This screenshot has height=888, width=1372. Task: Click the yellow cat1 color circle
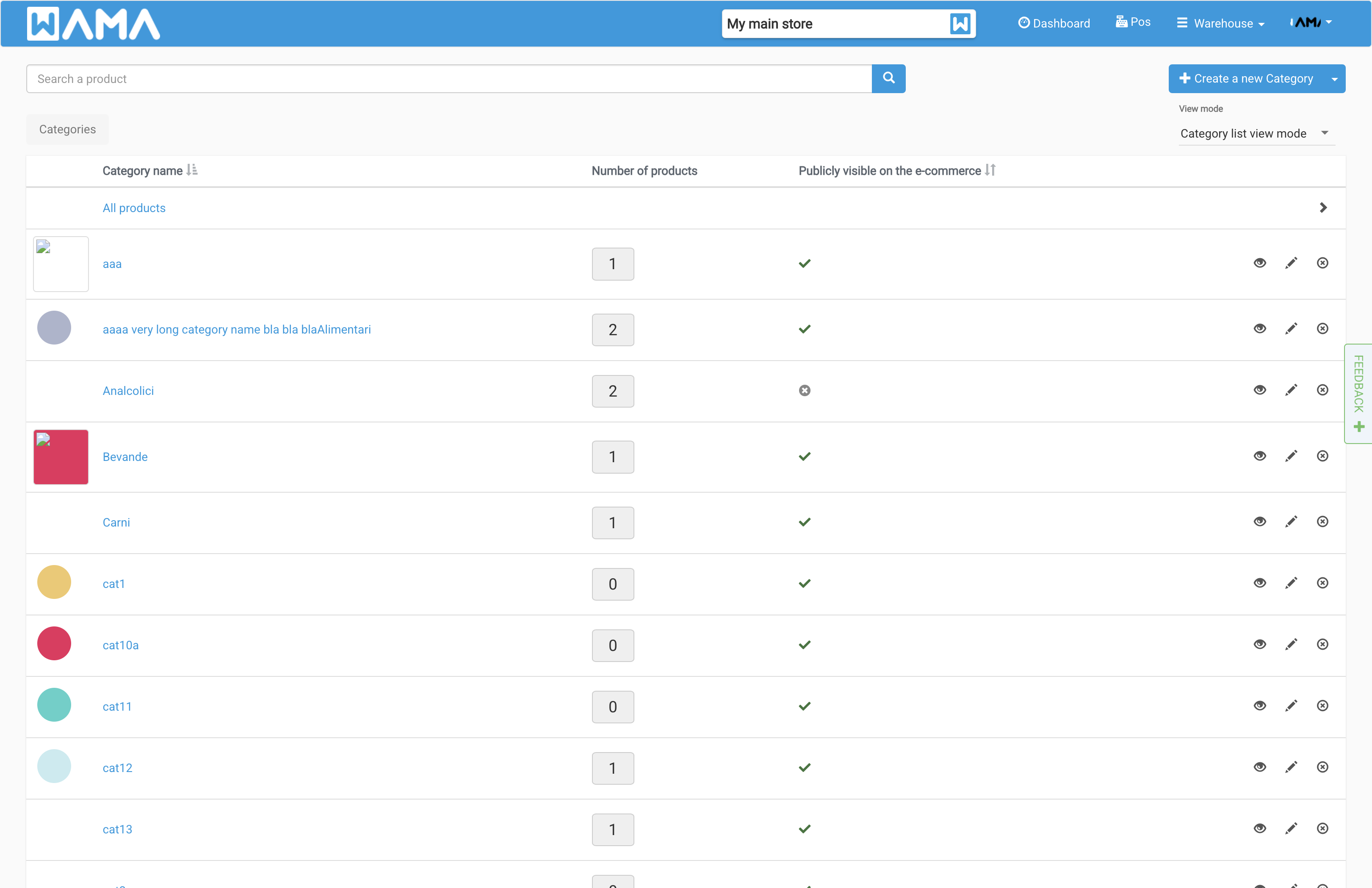pos(54,582)
